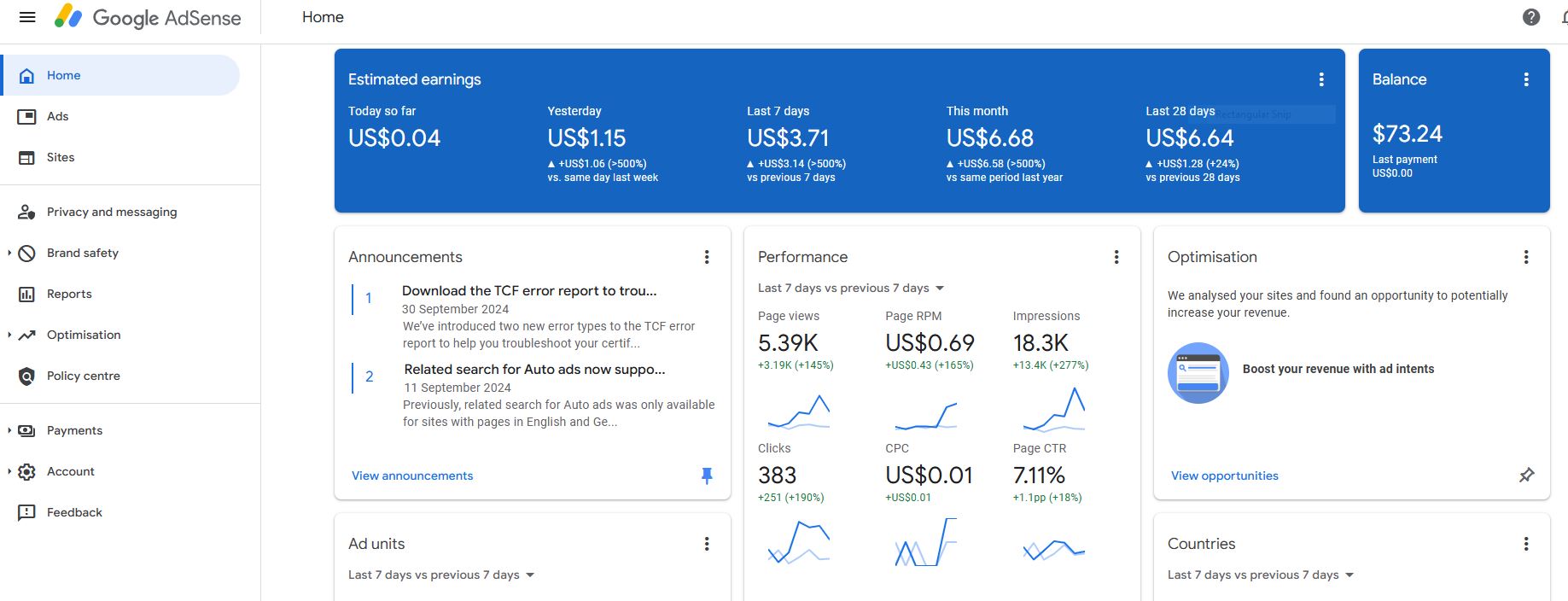Click the Google AdSense logo
This screenshot has width=1568, height=601.
[x=147, y=17]
